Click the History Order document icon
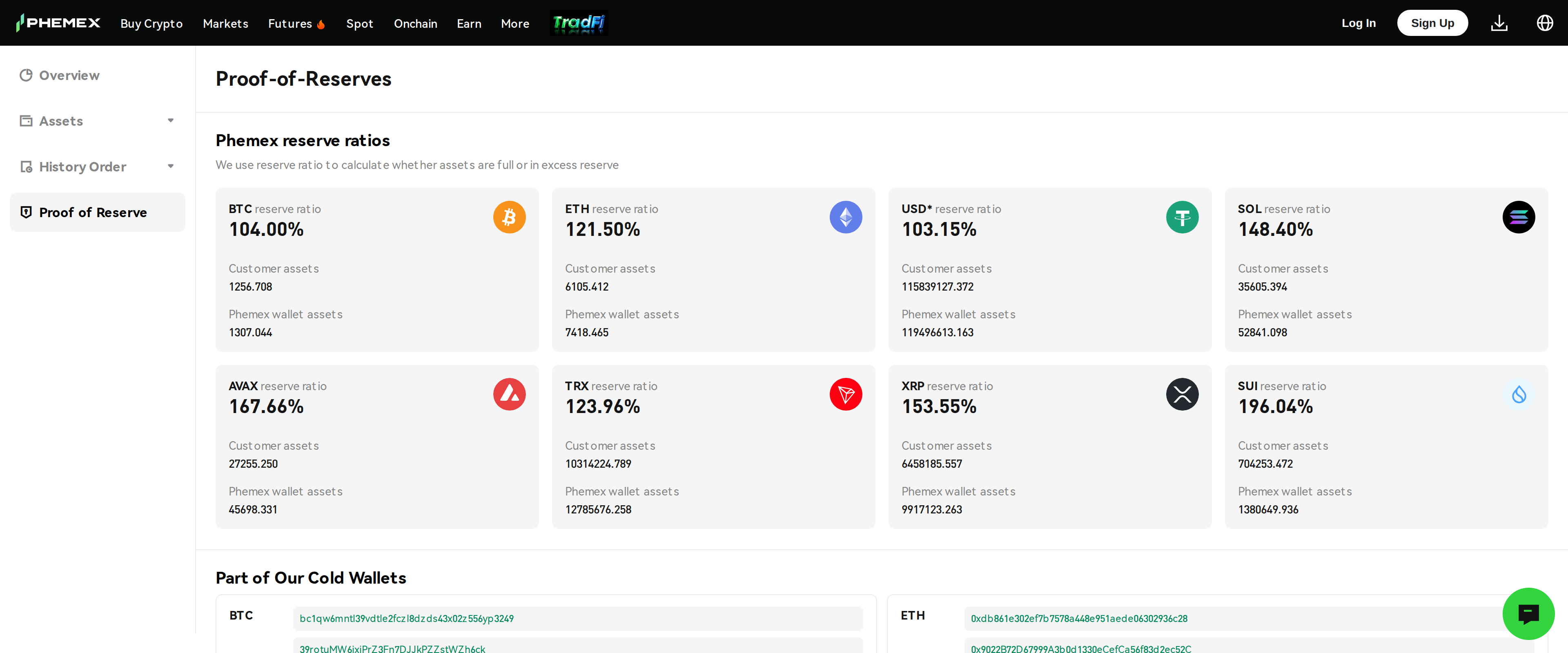Image resolution: width=1568 pixels, height=653 pixels. tap(26, 166)
